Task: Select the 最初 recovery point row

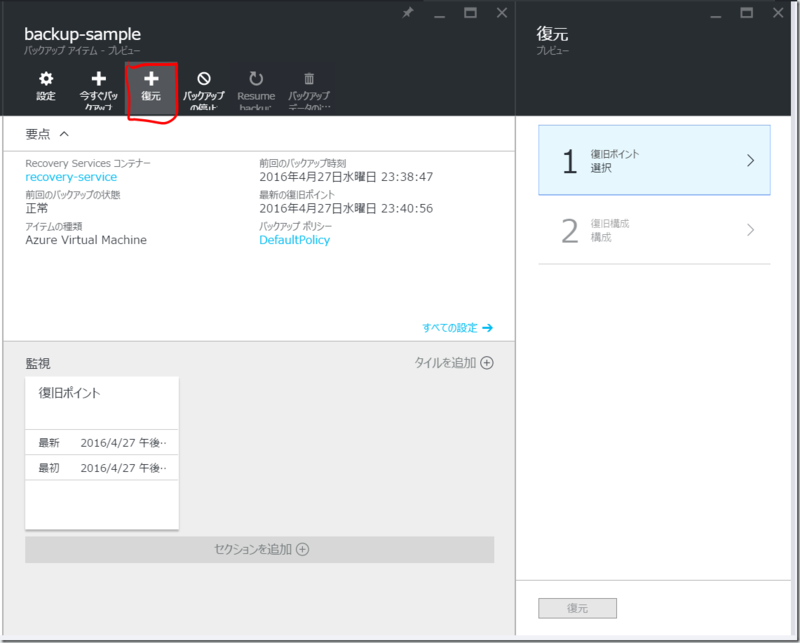Action: pos(102,467)
